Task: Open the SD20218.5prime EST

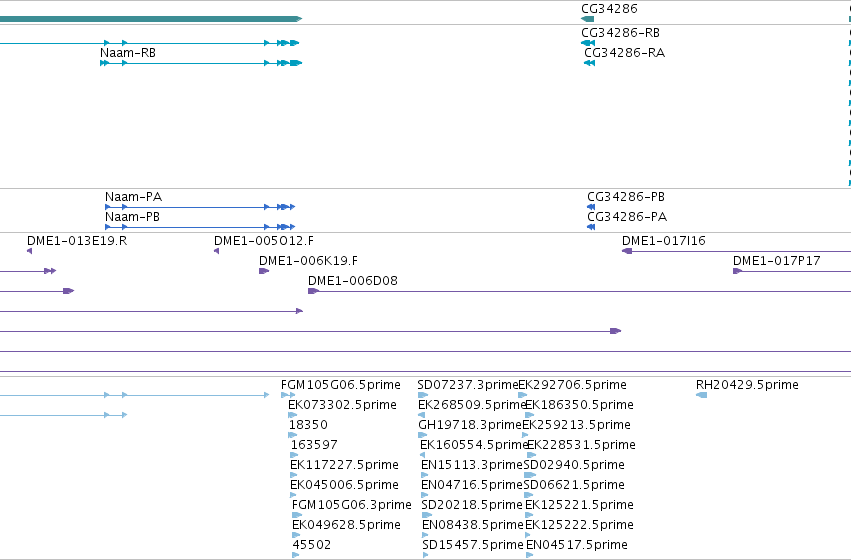Action: [427, 515]
